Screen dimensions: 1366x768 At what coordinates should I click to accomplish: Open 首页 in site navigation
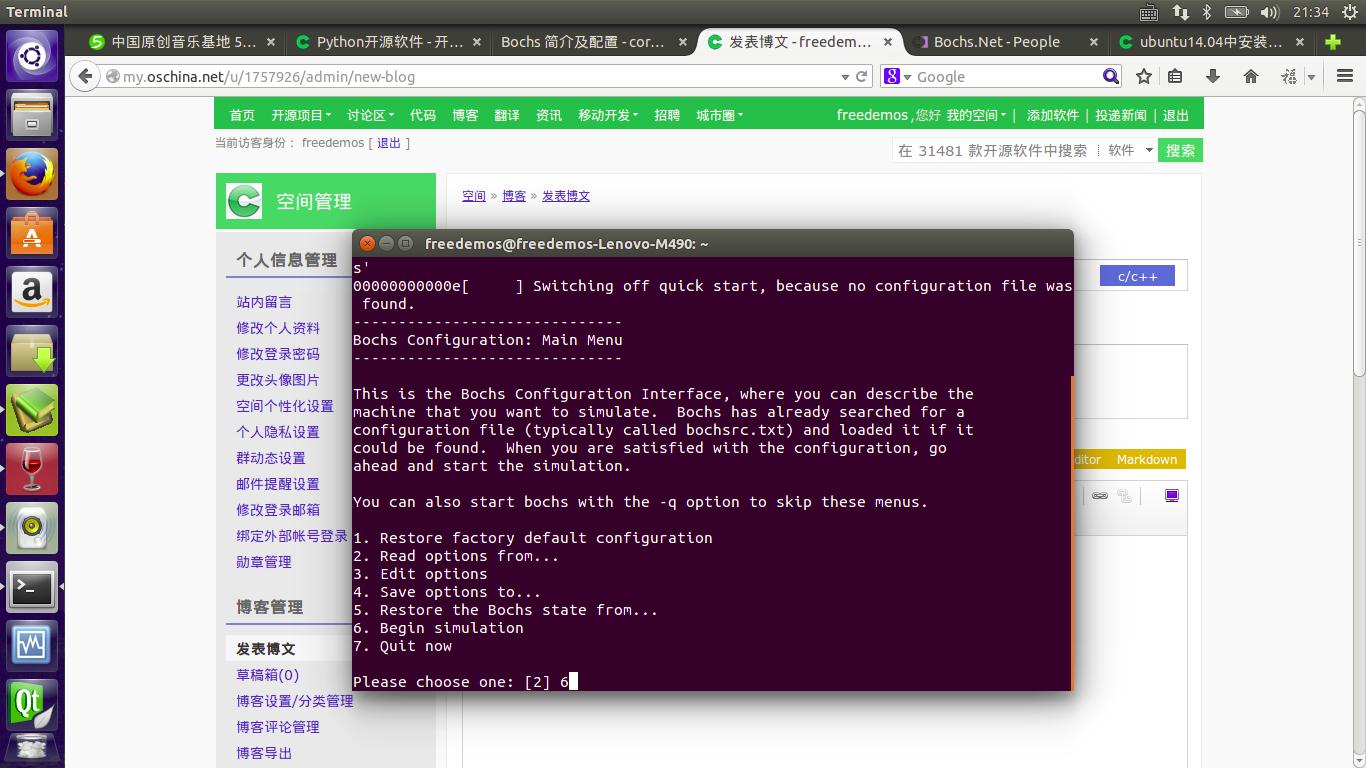pos(242,115)
